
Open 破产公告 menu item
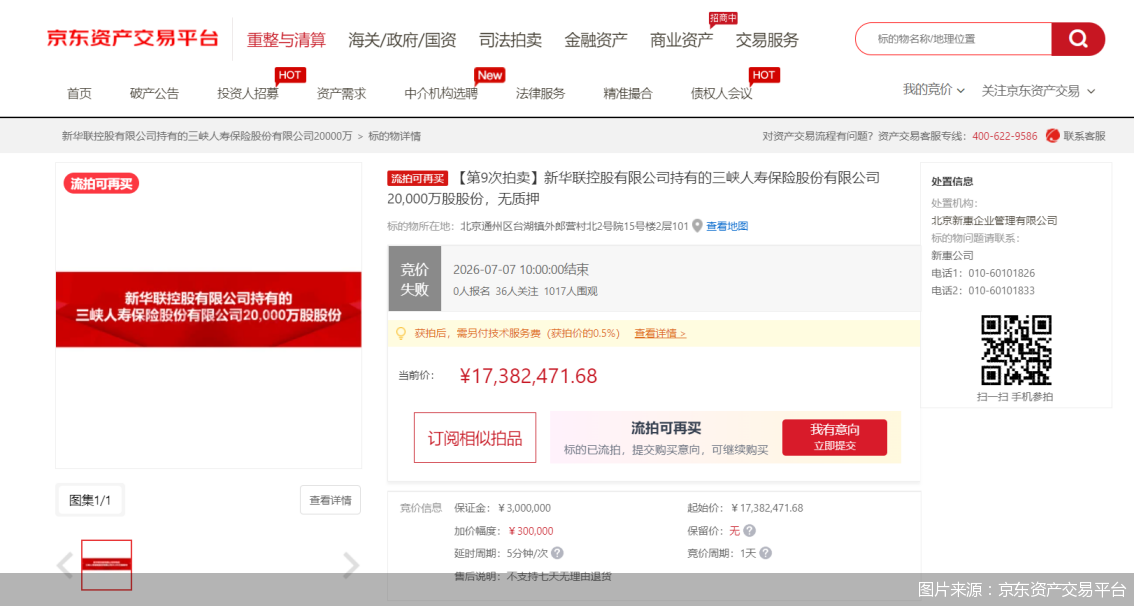click(154, 93)
